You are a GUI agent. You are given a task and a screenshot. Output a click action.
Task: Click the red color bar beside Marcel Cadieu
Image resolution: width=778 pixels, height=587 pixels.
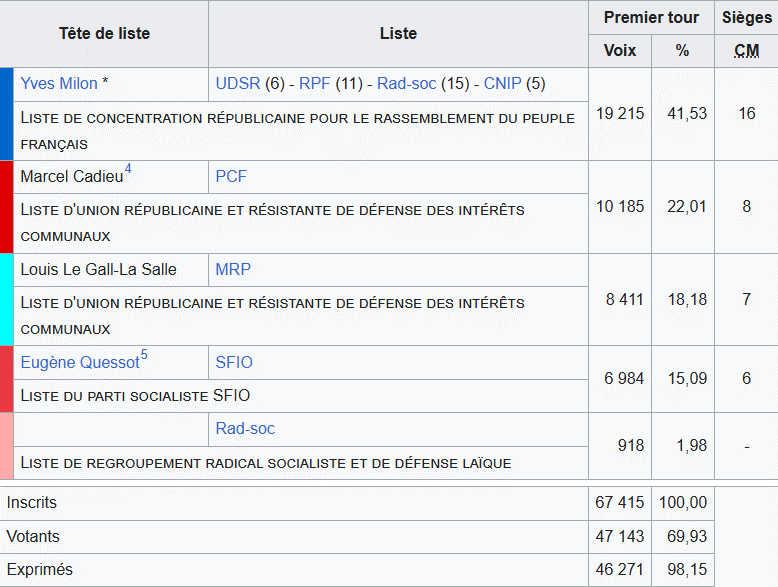tap(6, 207)
